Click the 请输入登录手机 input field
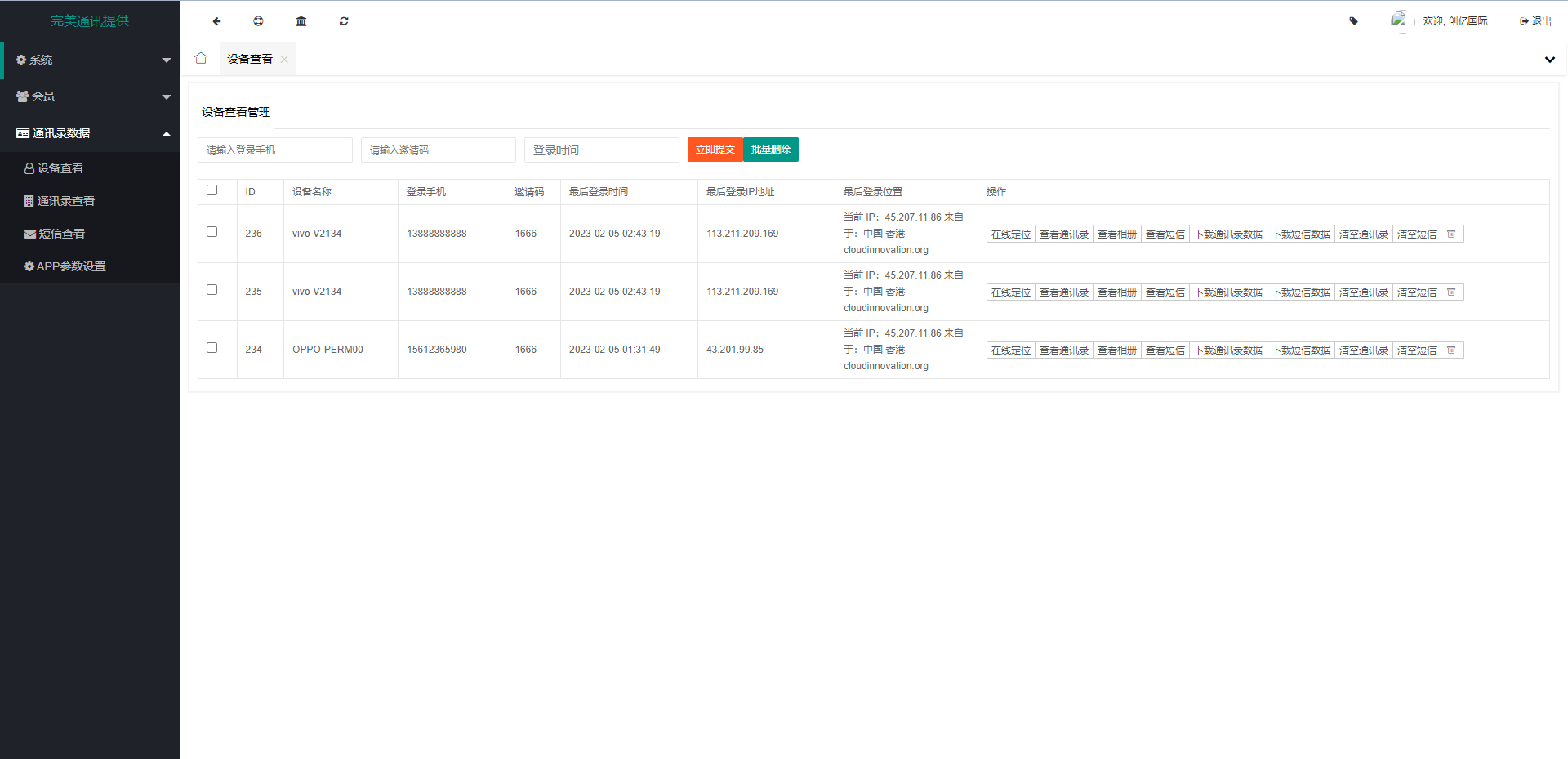The height and width of the screenshot is (759, 1568). coord(274,150)
